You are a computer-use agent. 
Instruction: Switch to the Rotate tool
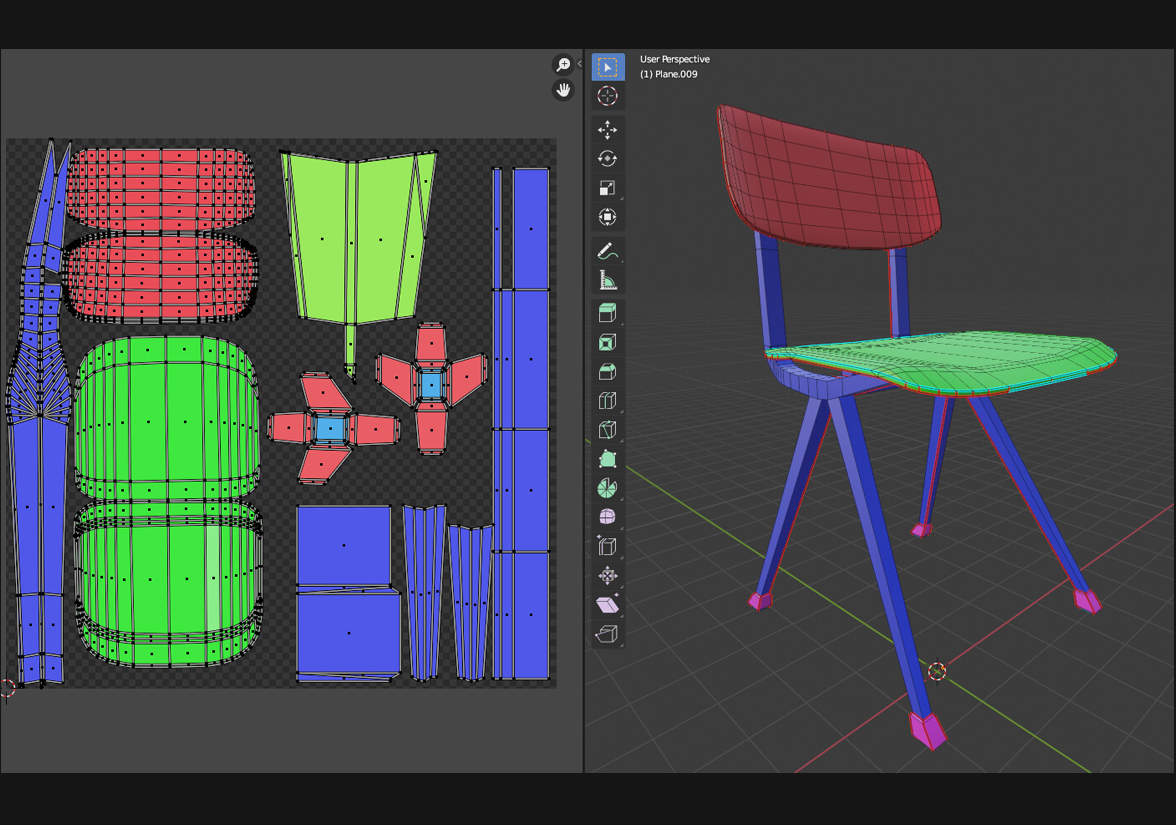[607, 159]
